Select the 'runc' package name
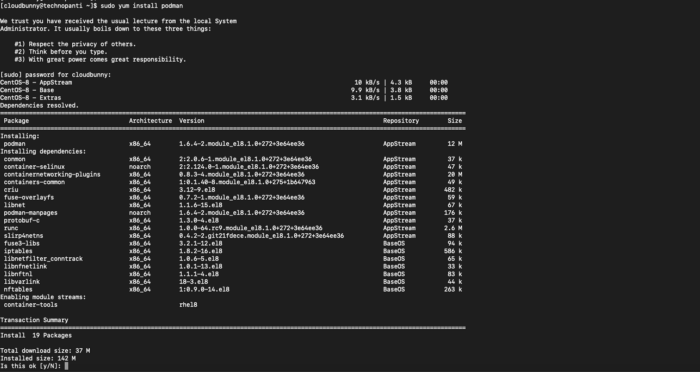 [x=11, y=228]
